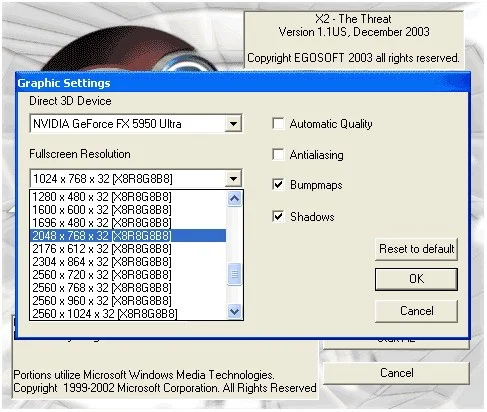Open the Direct 3D Device dropdown arrow
The width and height of the screenshot is (487, 412).
233,124
